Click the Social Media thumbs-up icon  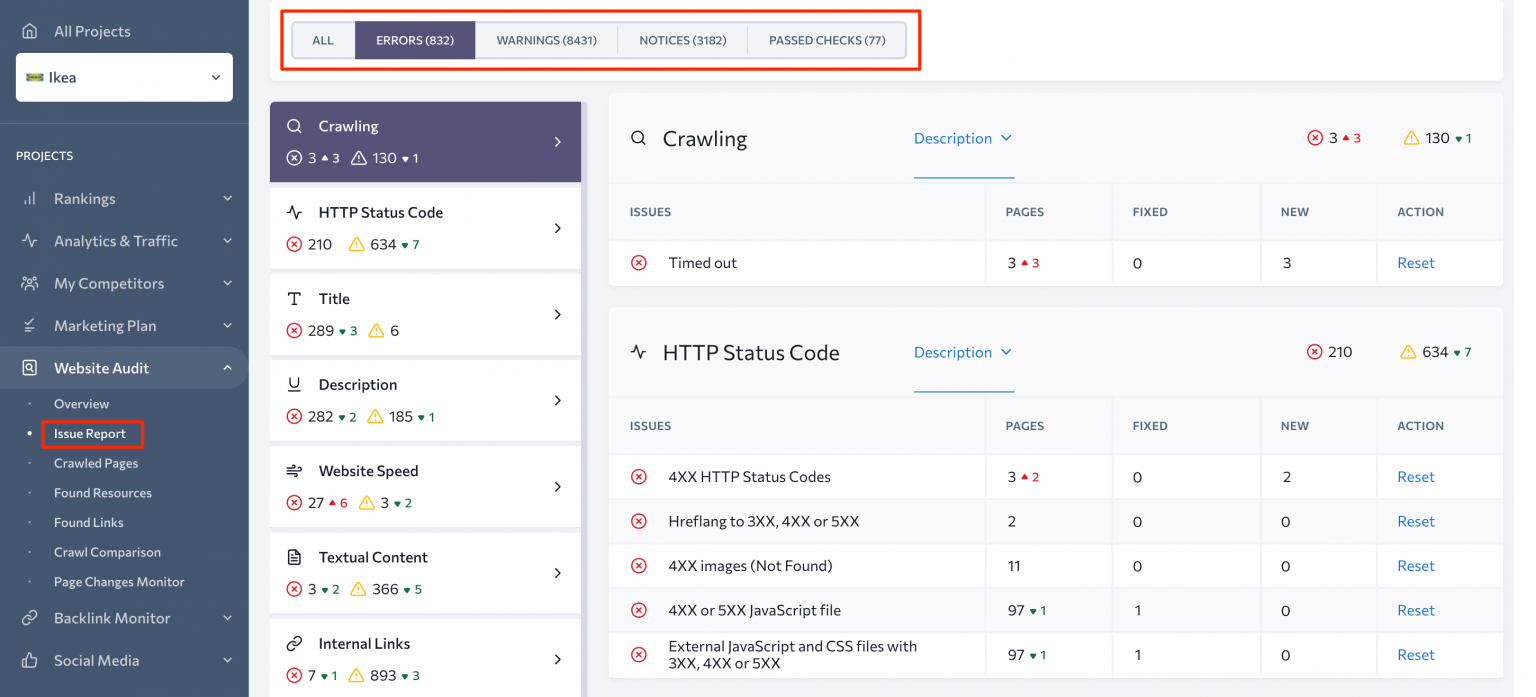tap(30, 660)
